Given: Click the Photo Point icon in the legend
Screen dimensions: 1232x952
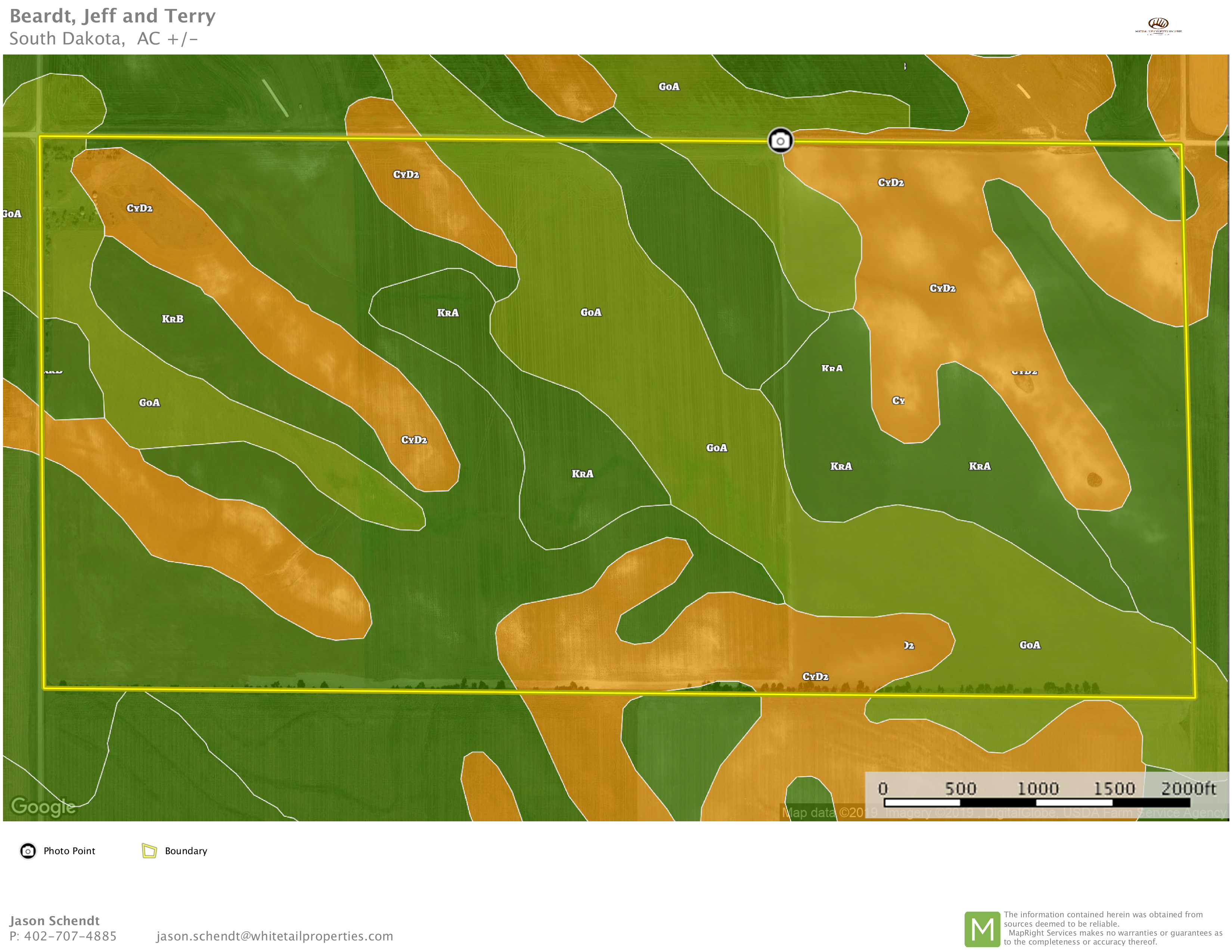Looking at the screenshot, I should point(28,850).
